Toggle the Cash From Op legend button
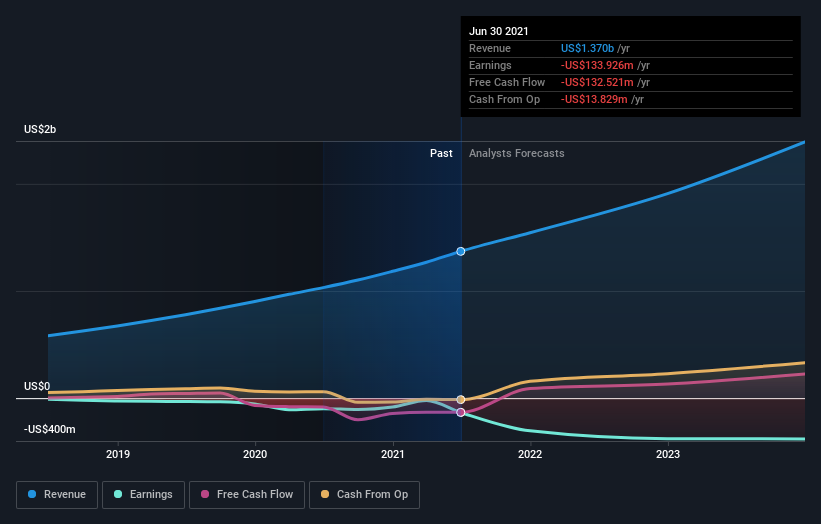 (x=364, y=495)
